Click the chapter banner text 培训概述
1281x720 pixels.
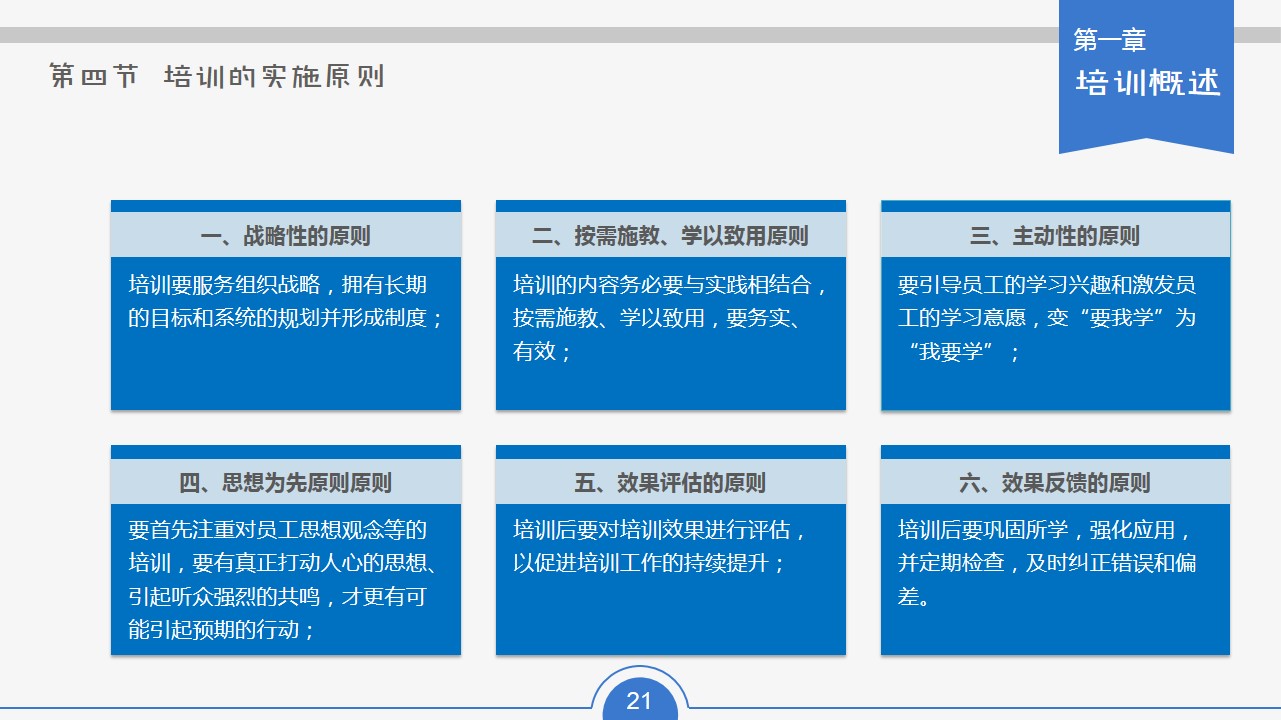1149,83
